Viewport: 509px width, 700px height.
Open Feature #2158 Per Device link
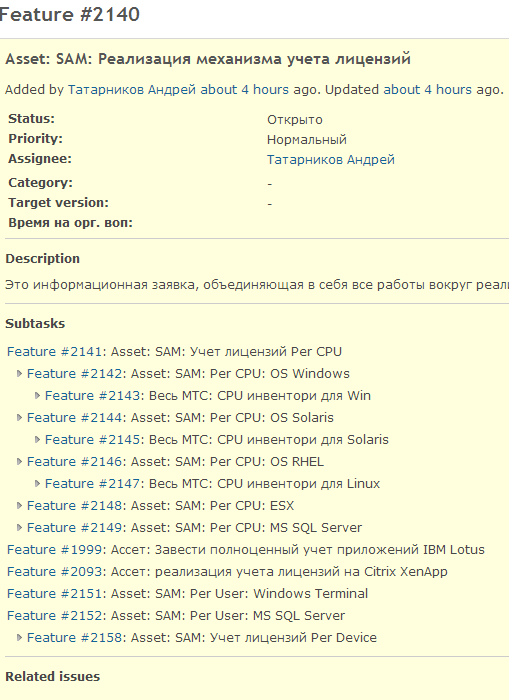coord(75,638)
